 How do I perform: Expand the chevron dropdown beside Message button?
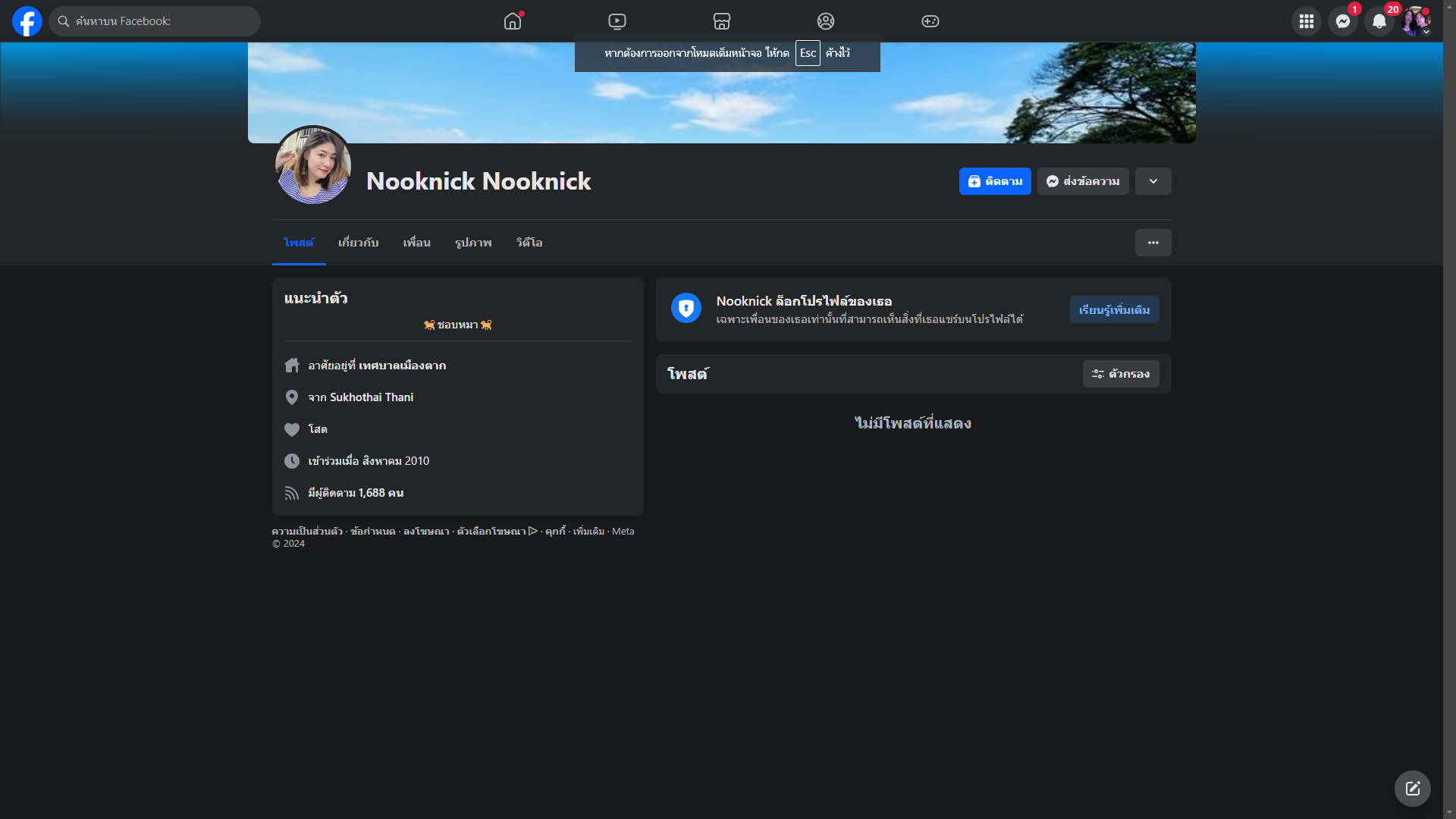pos(1153,181)
